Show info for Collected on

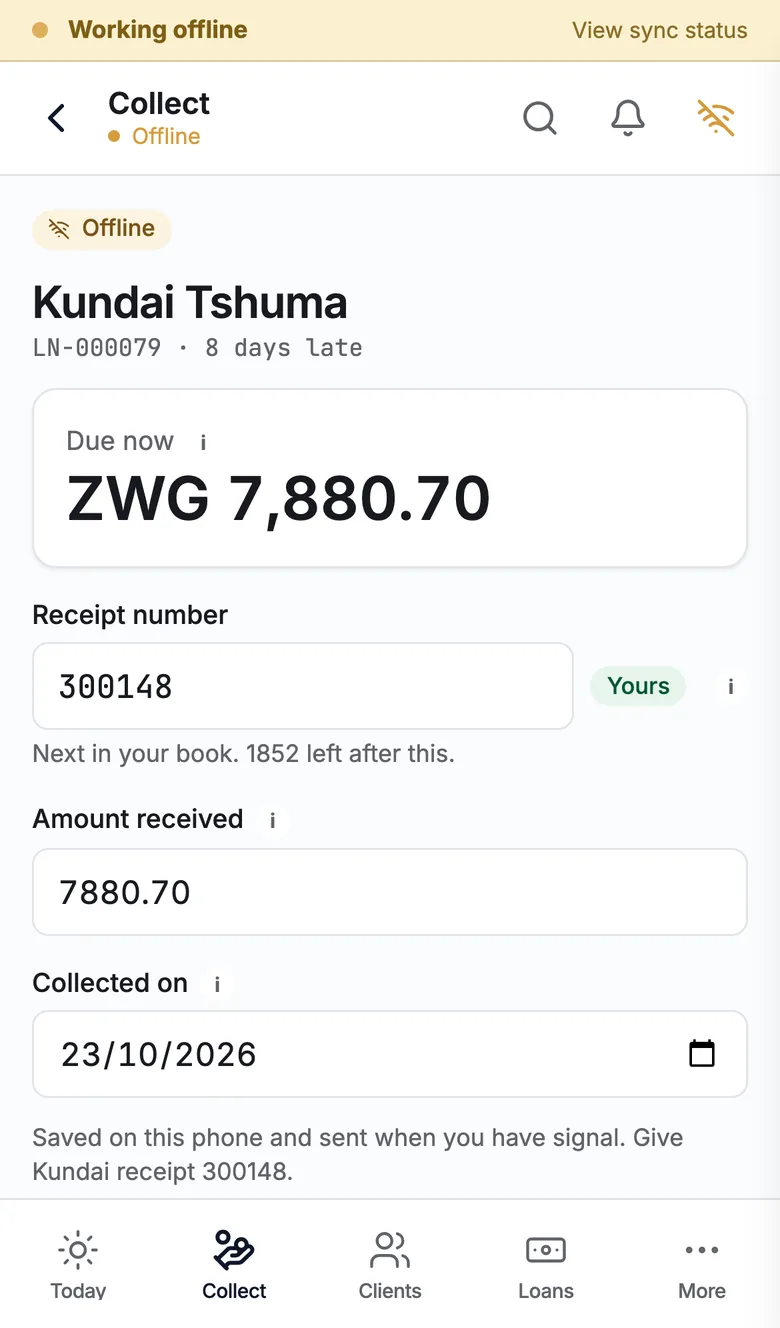click(x=217, y=984)
